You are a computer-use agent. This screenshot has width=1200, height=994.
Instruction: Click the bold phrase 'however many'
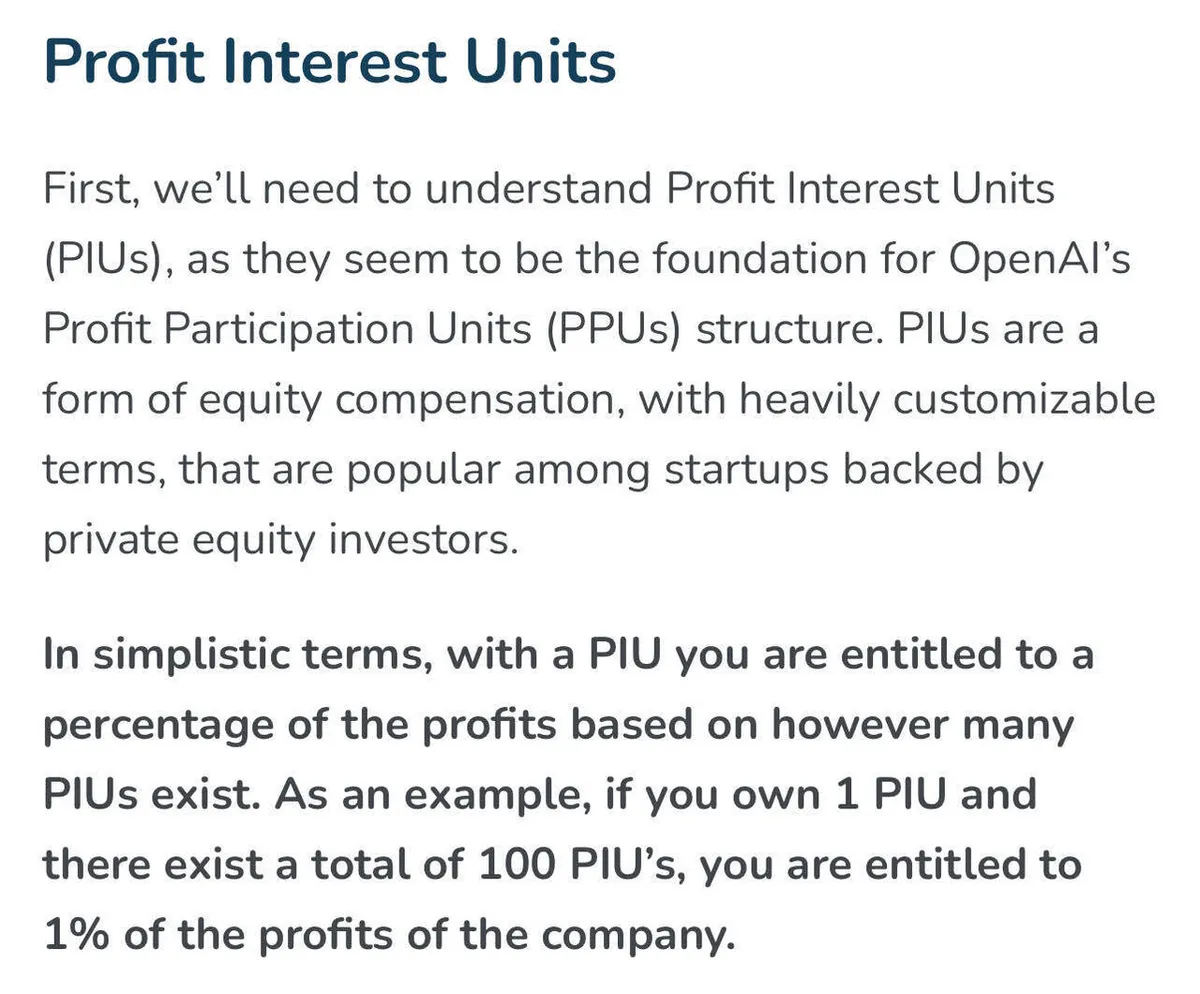[922, 725]
